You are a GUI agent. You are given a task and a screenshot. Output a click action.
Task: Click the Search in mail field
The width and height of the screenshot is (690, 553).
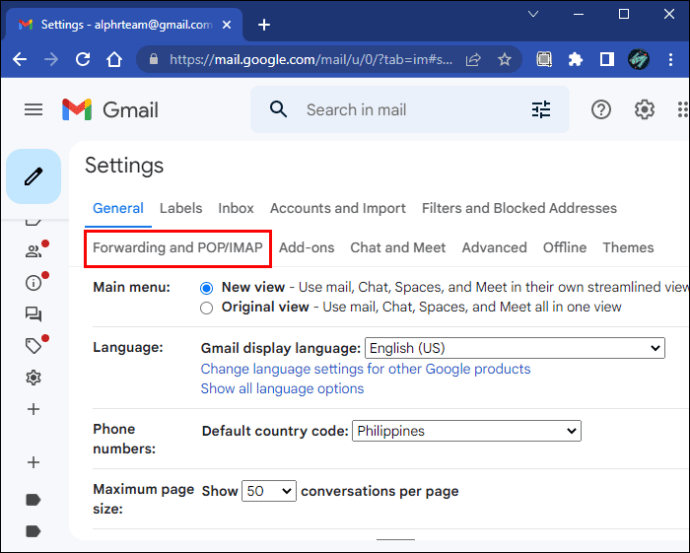(x=409, y=110)
